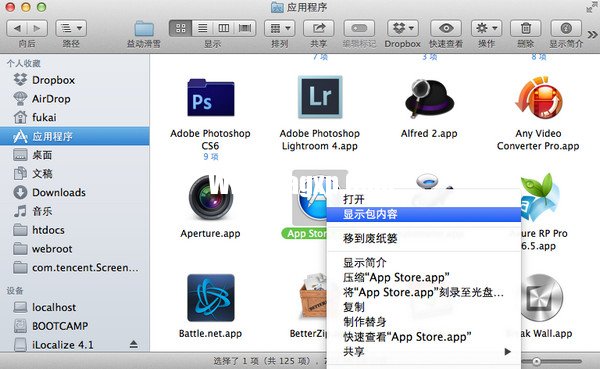Open the fukai home folder in sidebar

coord(75,118)
